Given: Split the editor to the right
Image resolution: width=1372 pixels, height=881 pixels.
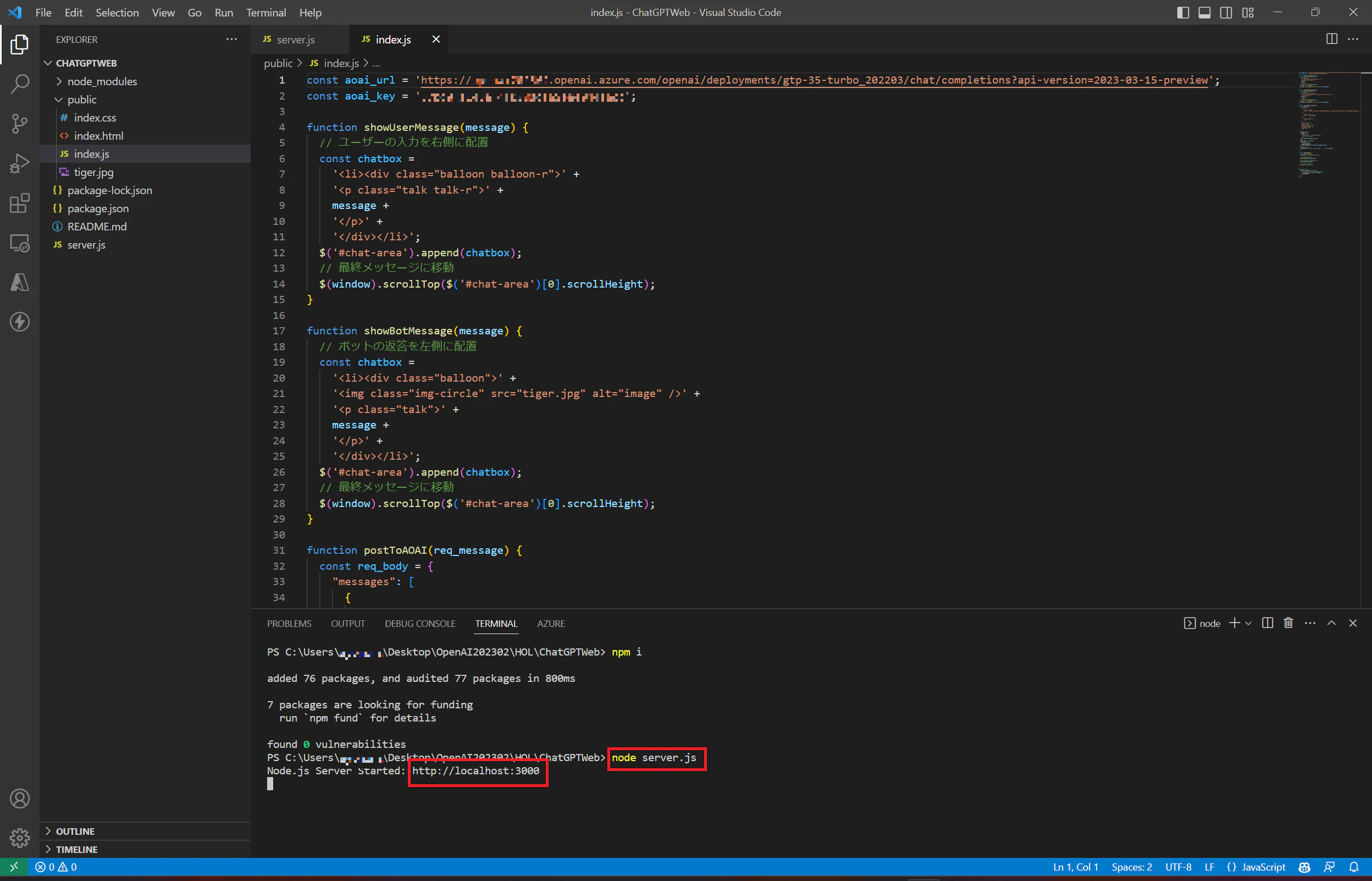Looking at the screenshot, I should click(x=1331, y=39).
